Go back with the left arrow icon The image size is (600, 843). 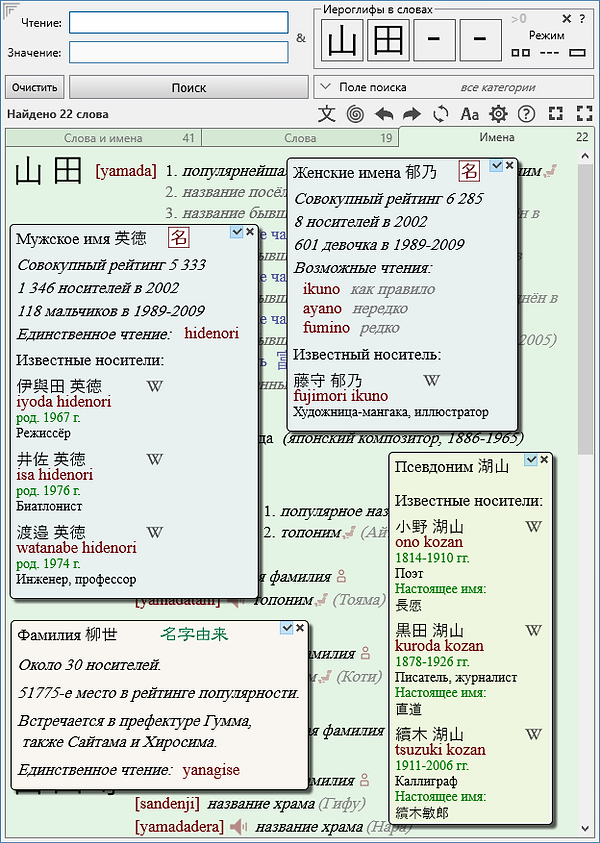(383, 114)
